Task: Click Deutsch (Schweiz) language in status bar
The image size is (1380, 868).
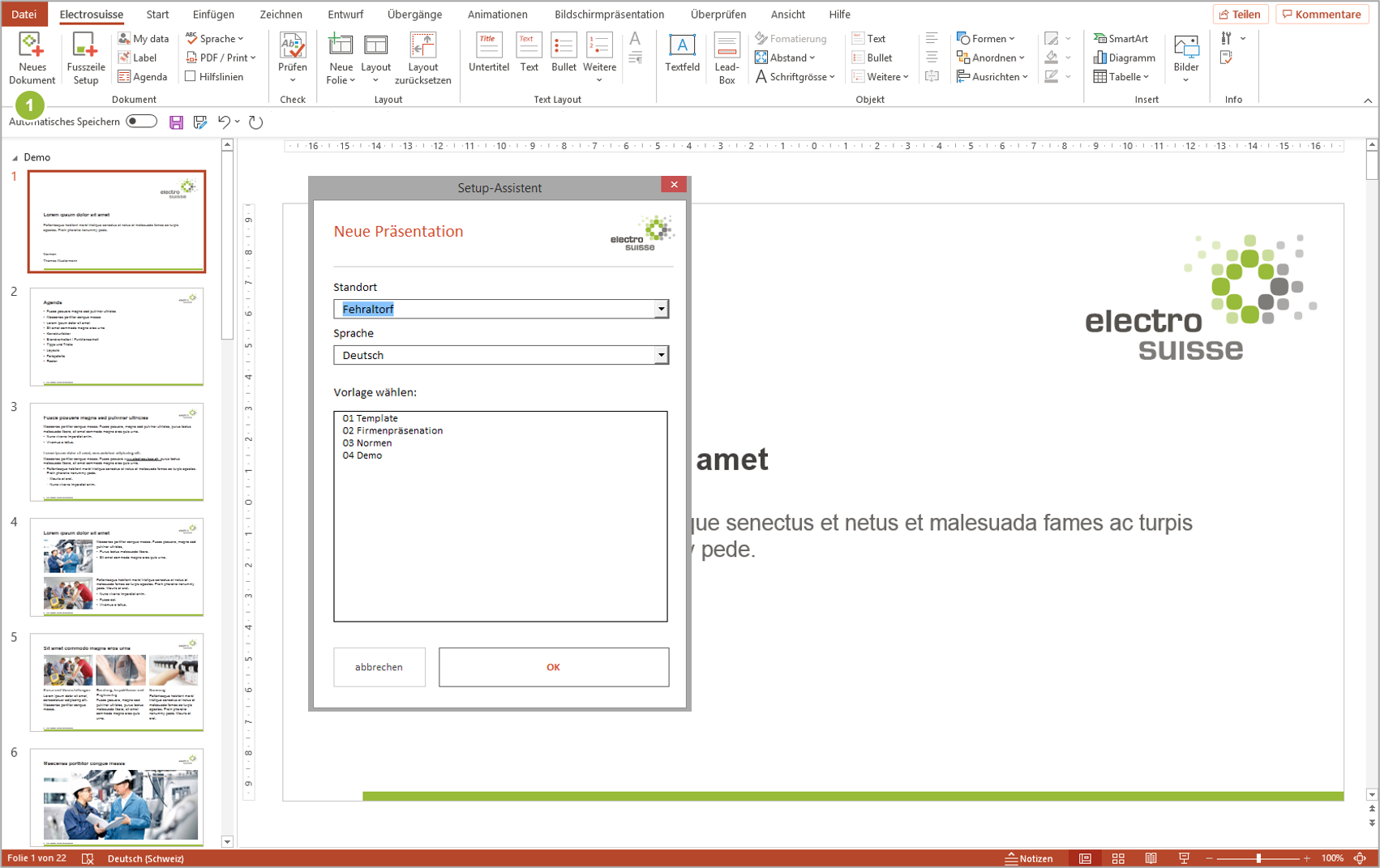Action: (145, 858)
